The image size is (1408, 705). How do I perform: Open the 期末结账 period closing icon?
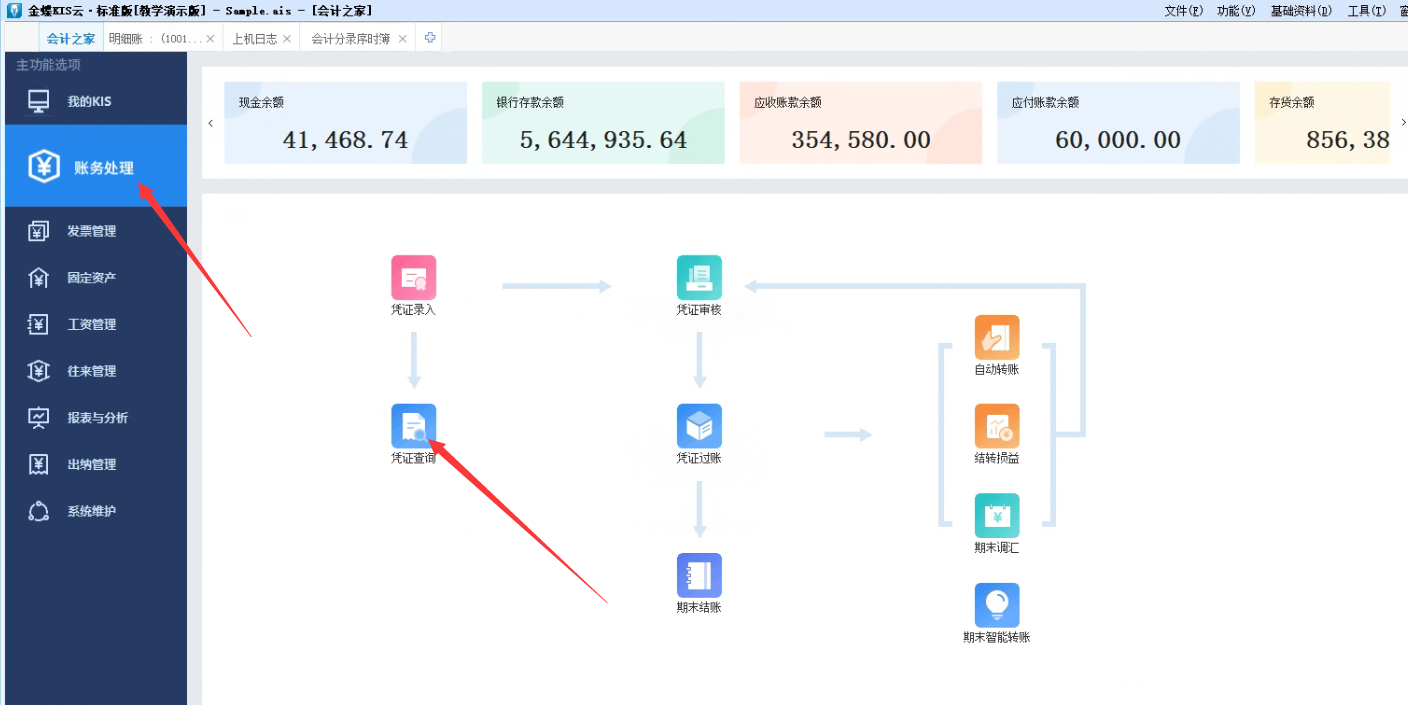699,576
